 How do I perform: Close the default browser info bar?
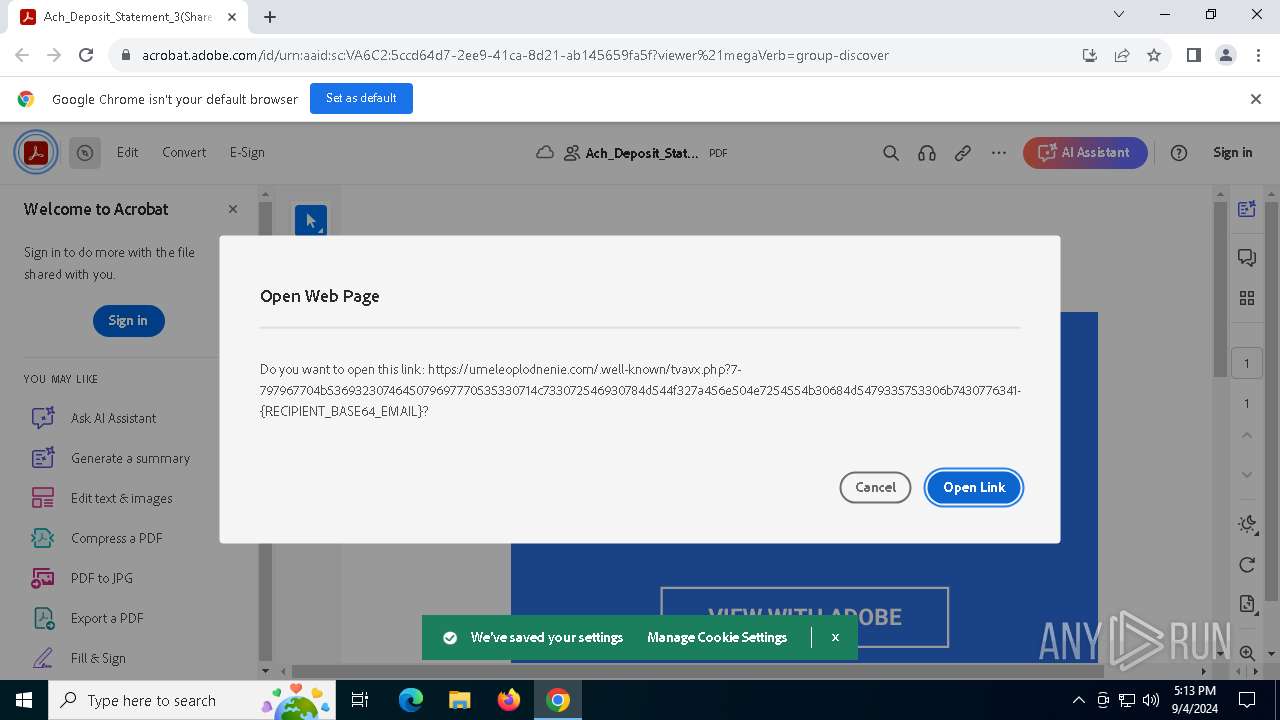pos(1256,99)
